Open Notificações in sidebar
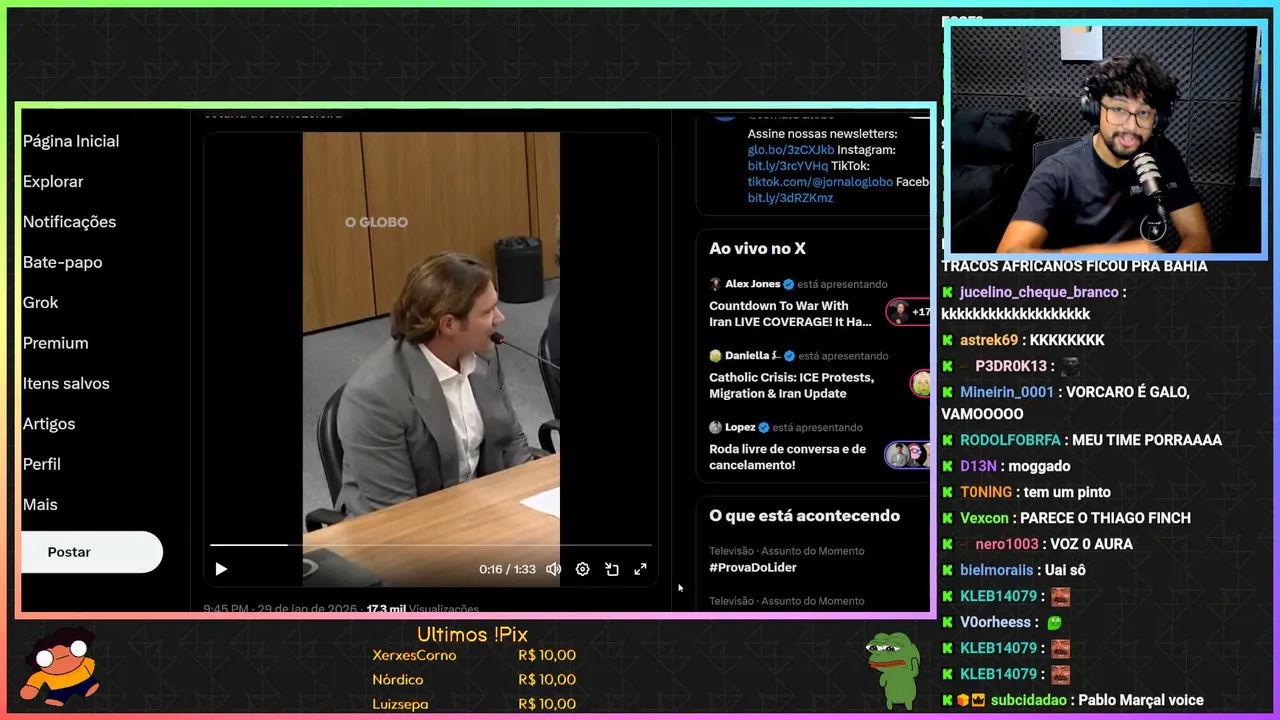 [x=69, y=222]
